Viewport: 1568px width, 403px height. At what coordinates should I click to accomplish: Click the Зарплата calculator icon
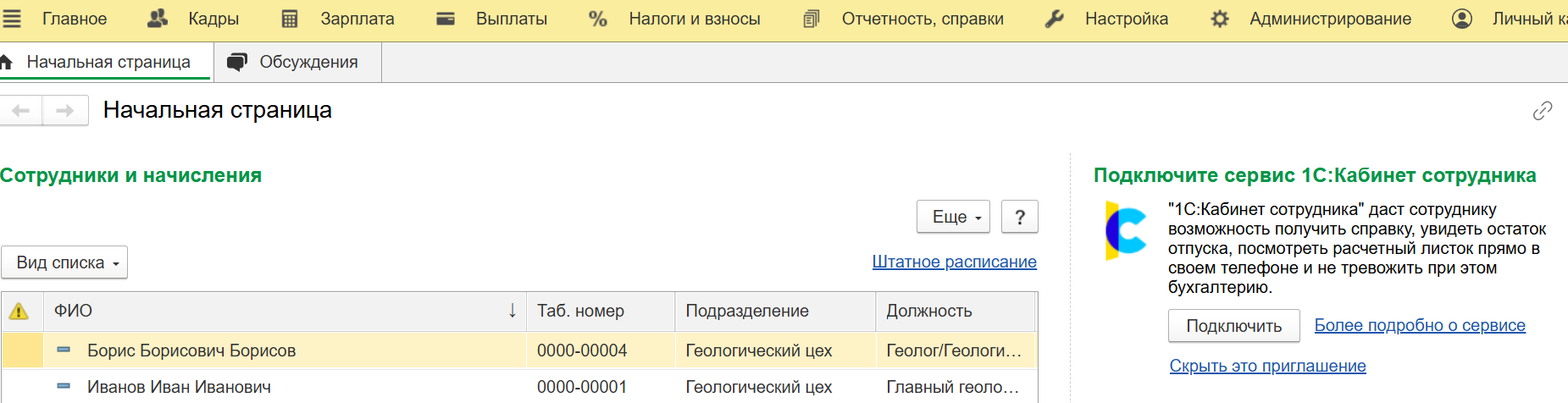(x=290, y=19)
